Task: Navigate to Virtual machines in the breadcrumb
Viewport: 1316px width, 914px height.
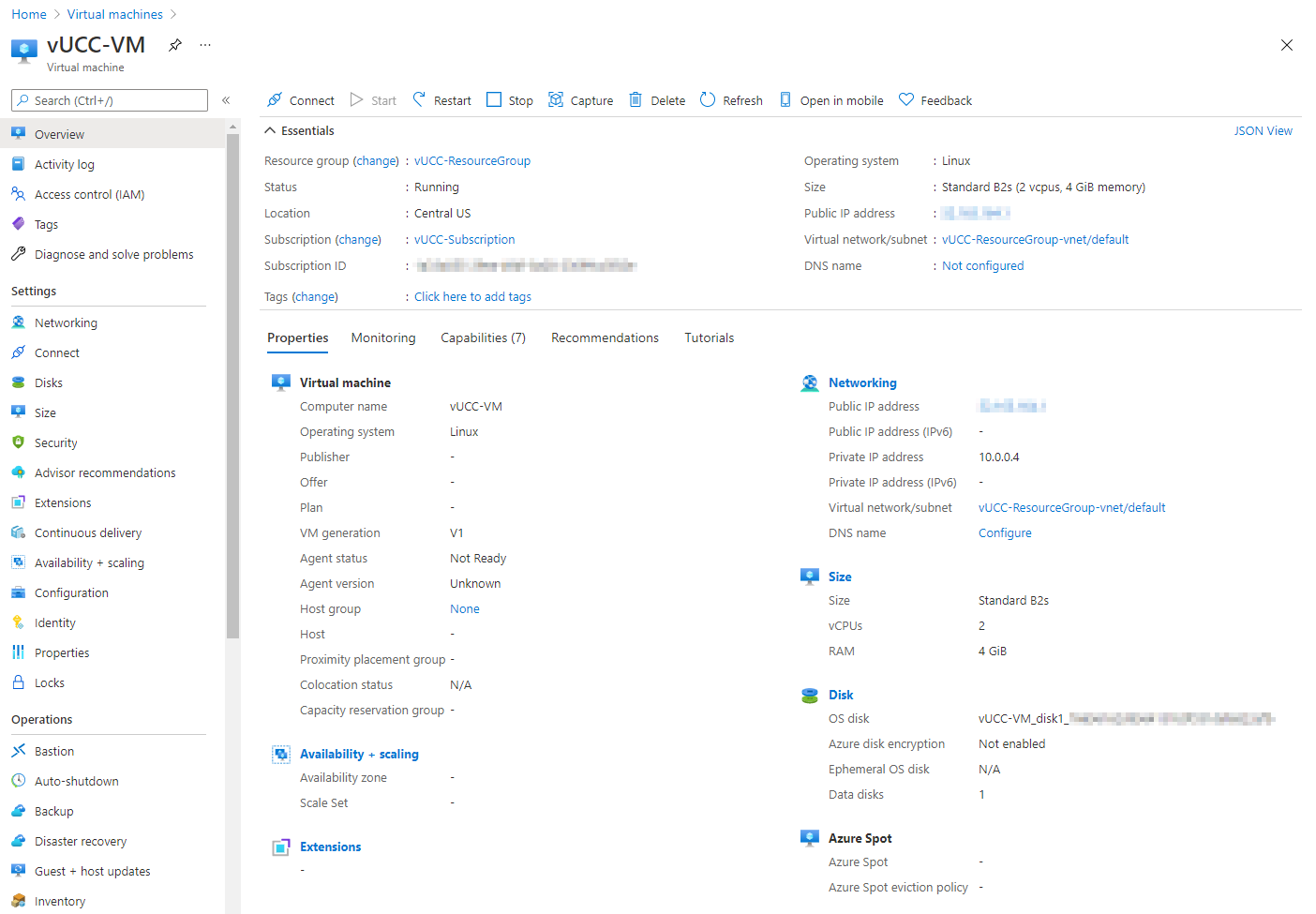Action: click(114, 14)
